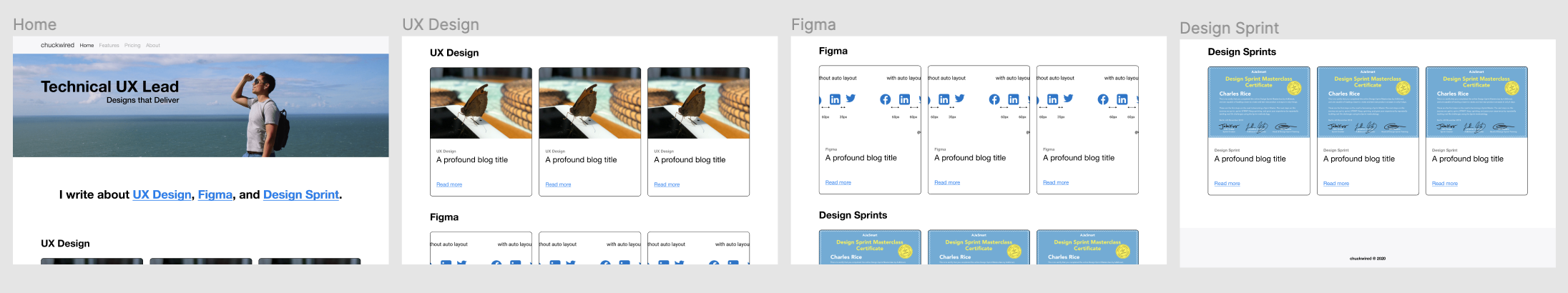Click Read more on the left card in the Figma frame
Image resolution: width=1568 pixels, height=293 pixels.
point(838,182)
